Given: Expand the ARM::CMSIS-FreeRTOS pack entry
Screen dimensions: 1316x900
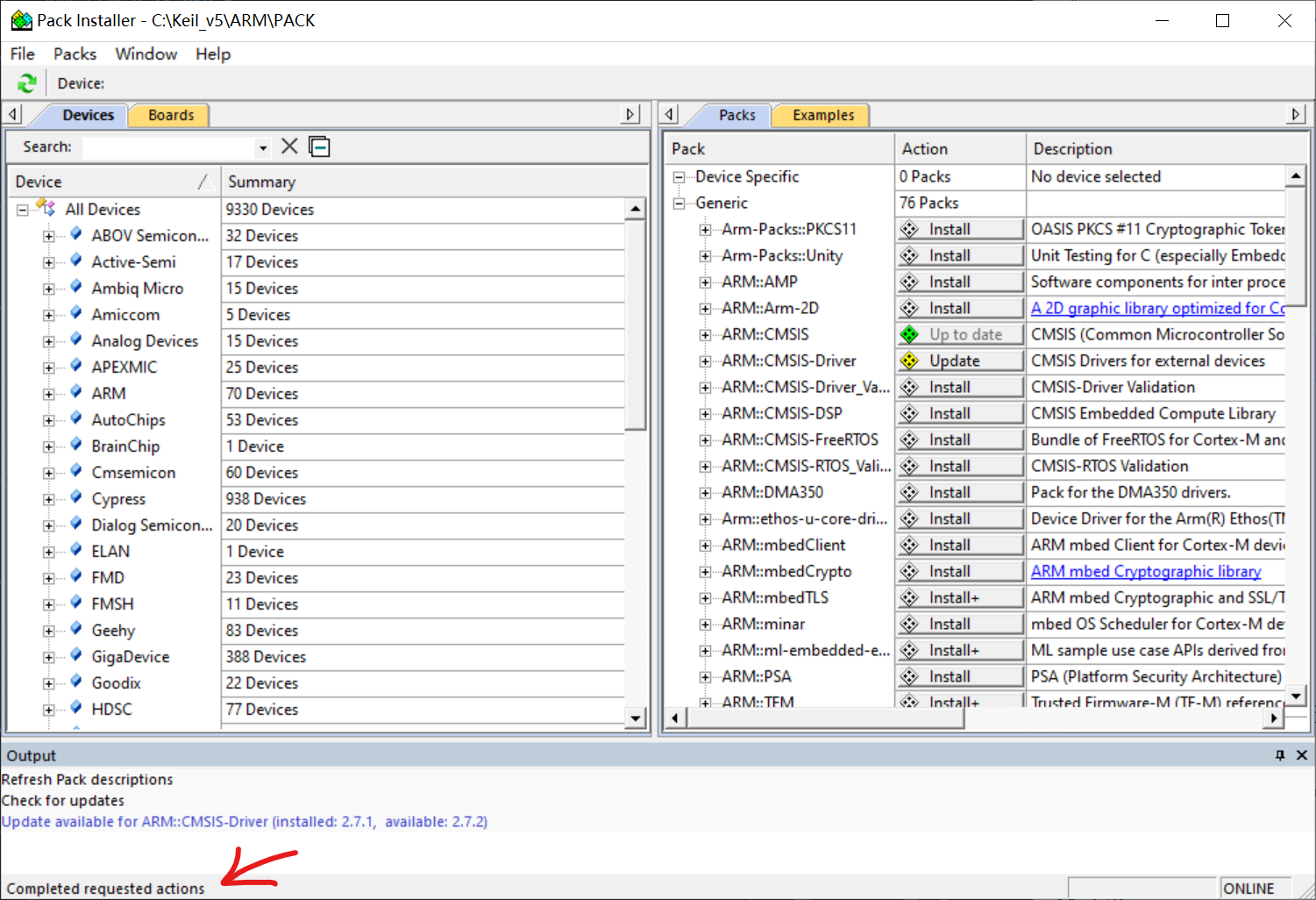Looking at the screenshot, I should pyautogui.click(x=705, y=440).
